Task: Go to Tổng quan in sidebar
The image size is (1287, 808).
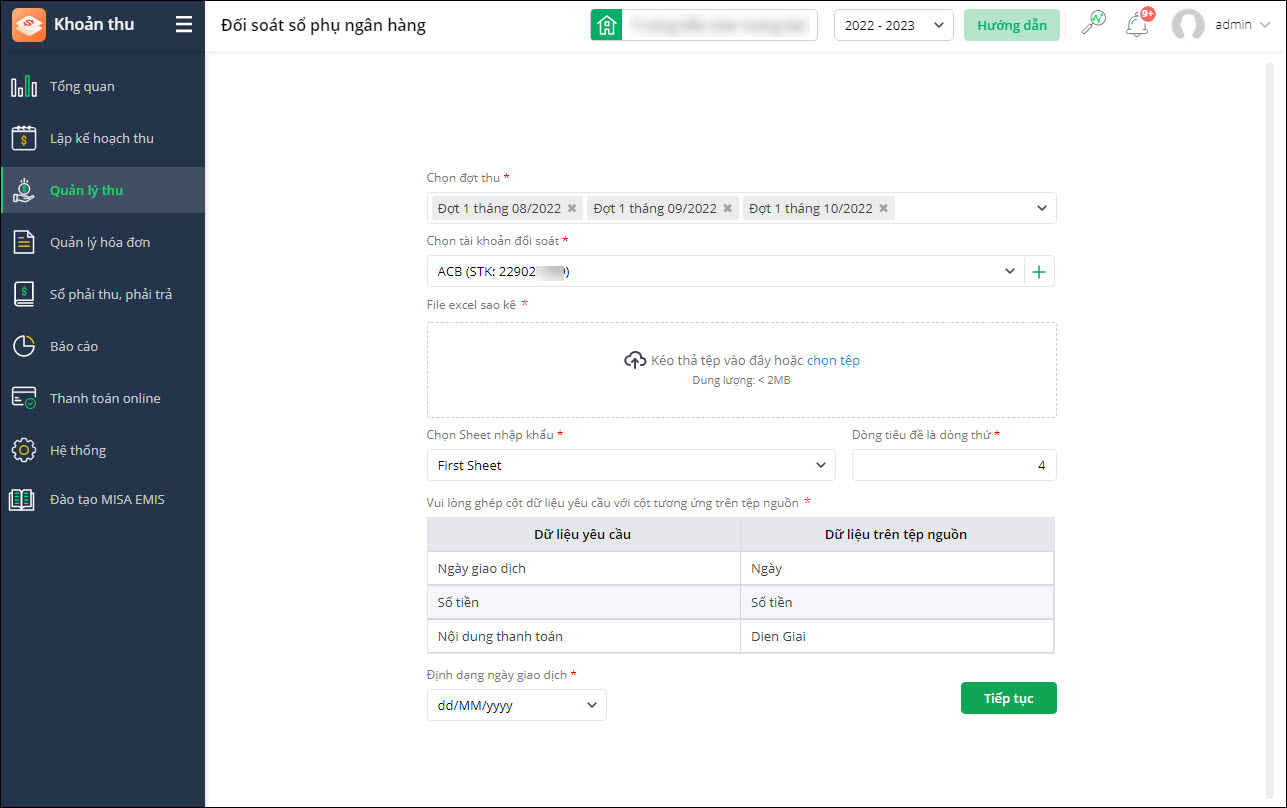Action: click(x=82, y=86)
